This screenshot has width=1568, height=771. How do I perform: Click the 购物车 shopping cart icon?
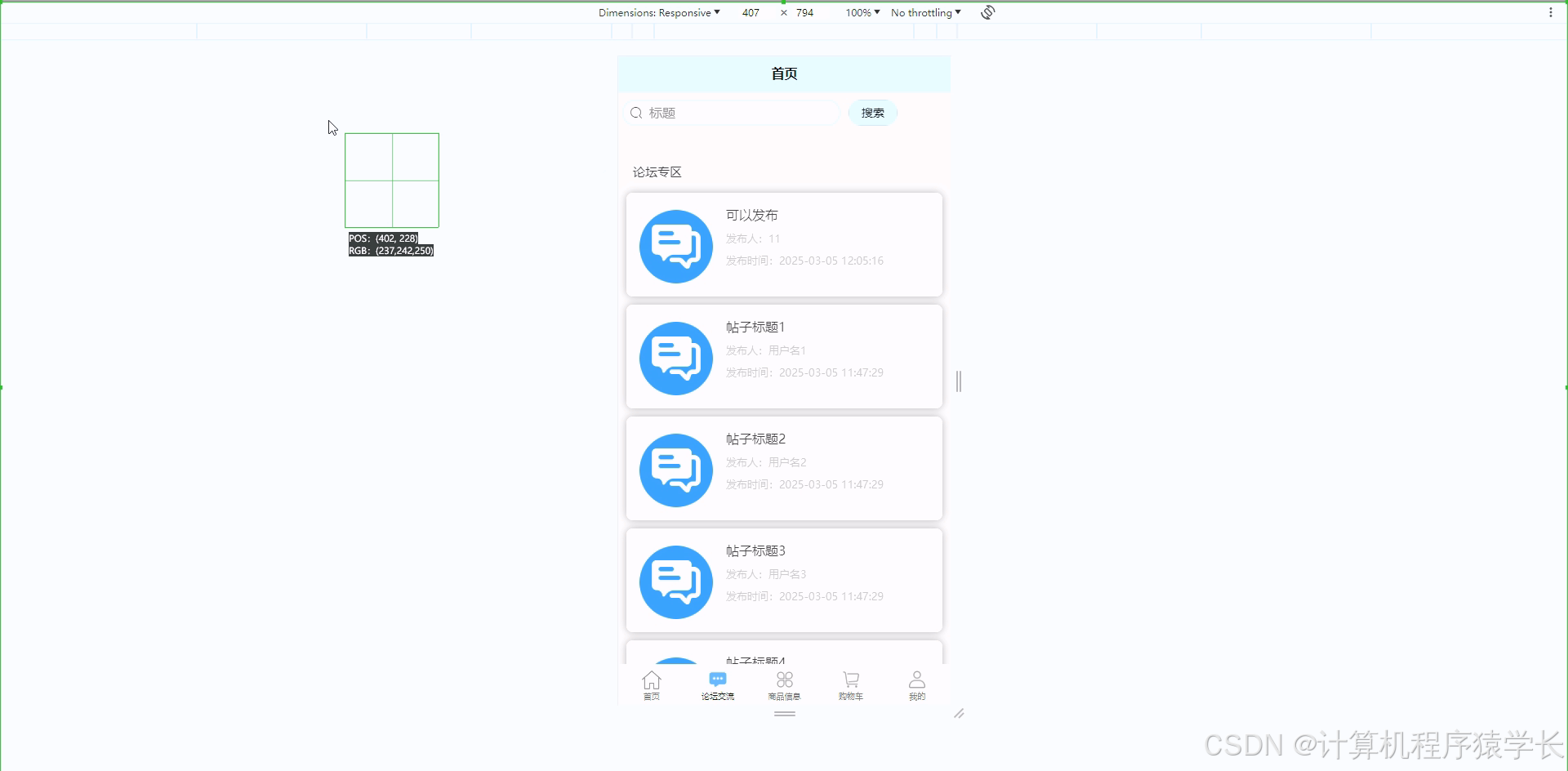(x=850, y=679)
